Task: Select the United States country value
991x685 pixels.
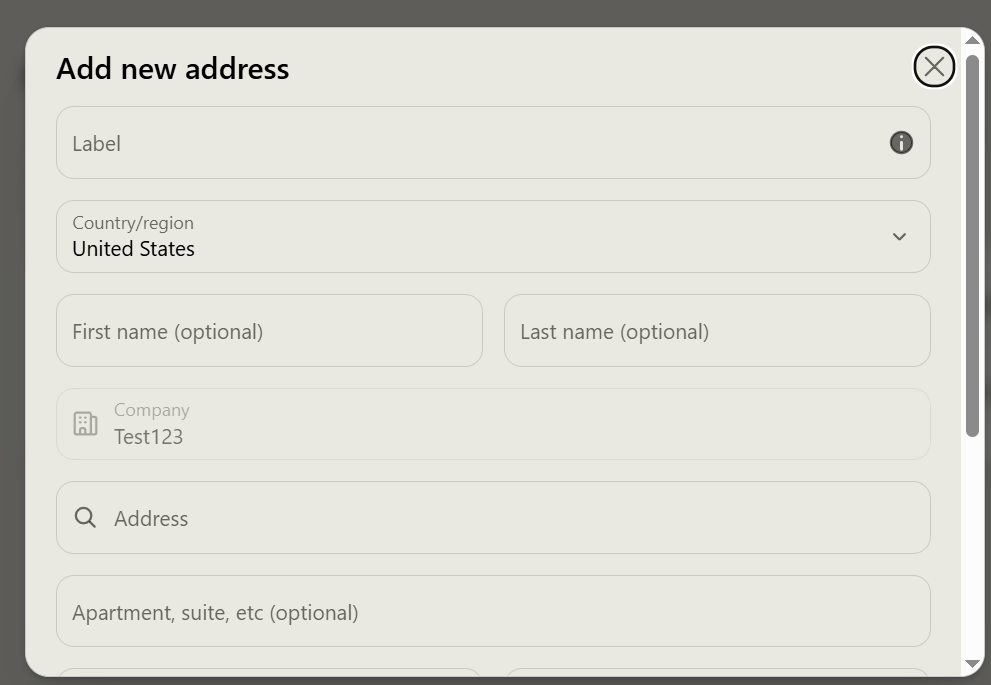Action: click(x=133, y=249)
